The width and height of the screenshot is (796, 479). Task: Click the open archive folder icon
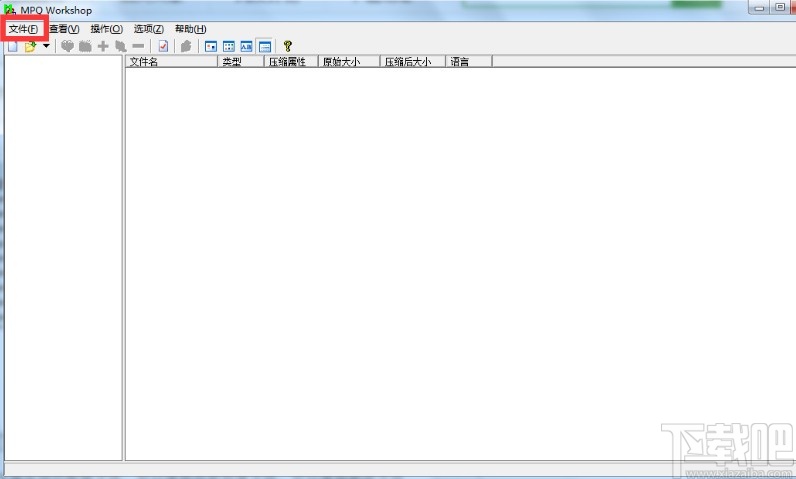tap(30, 47)
